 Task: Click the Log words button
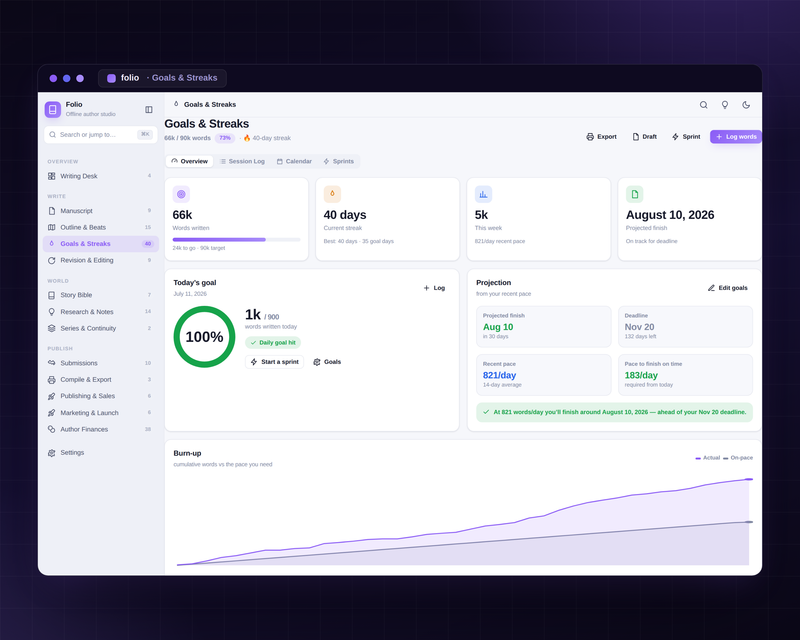point(736,137)
